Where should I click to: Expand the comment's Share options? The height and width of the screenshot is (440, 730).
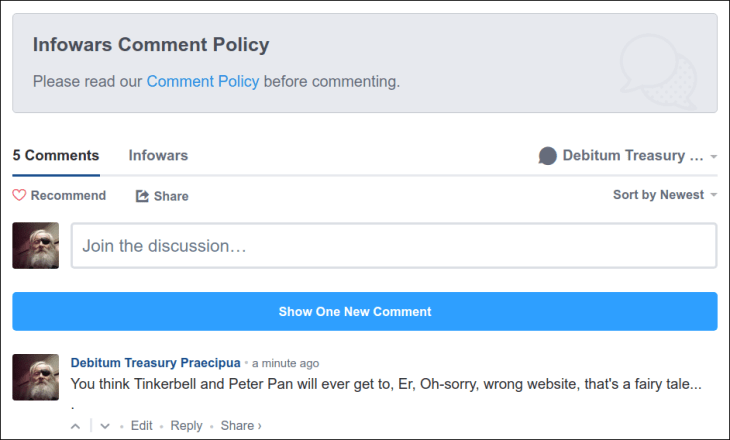(x=240, y=425)
